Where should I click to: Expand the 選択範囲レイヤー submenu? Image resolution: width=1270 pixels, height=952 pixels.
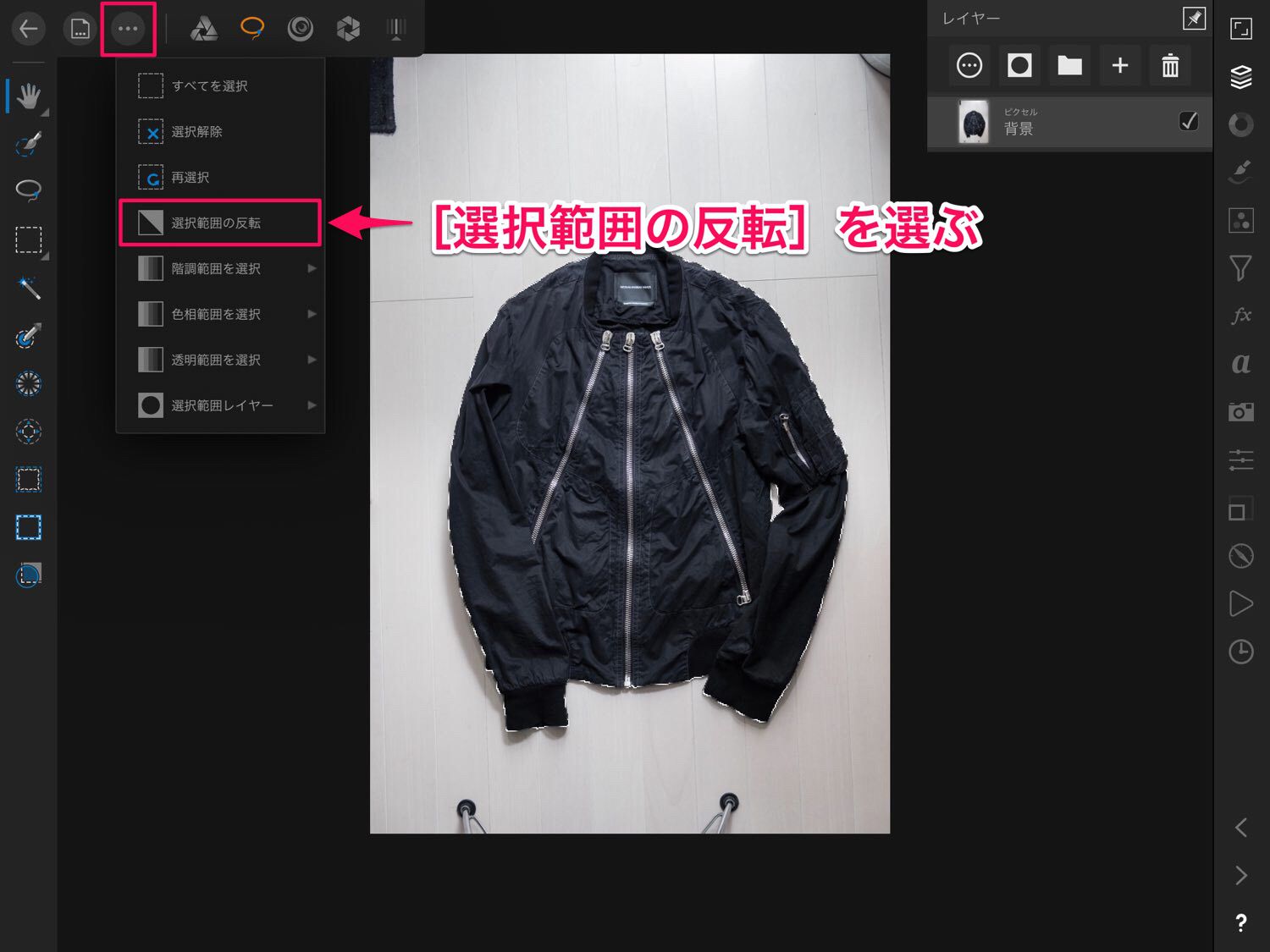pos(312,405)
